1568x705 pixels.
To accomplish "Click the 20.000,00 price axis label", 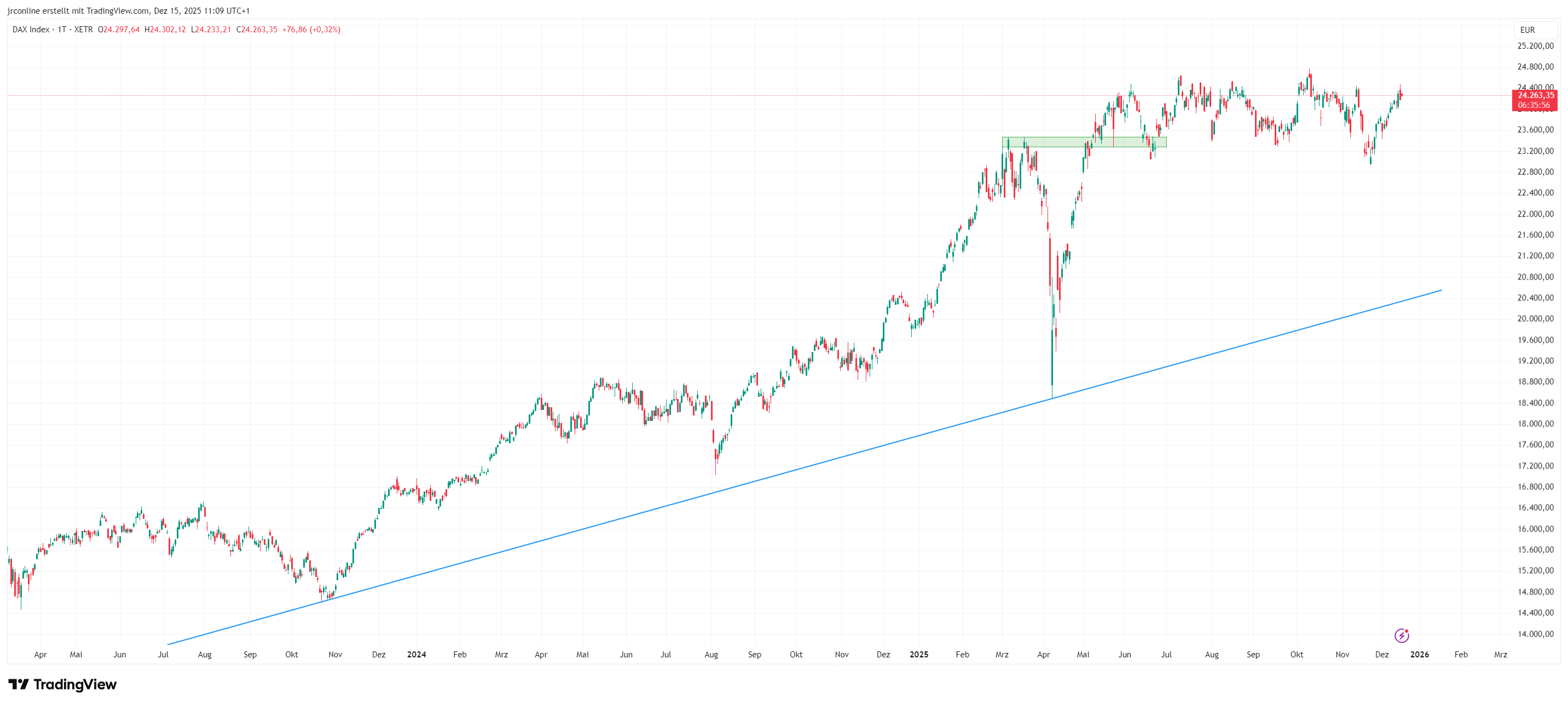I will 1535,319.
